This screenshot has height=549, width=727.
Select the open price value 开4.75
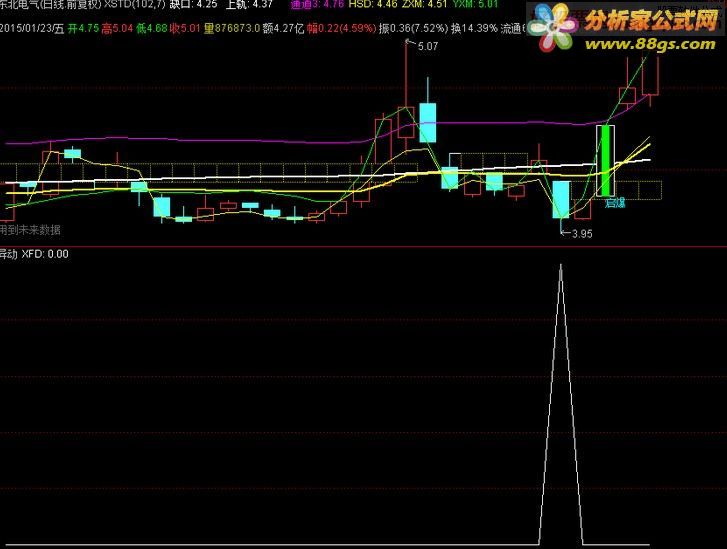point(83,29)
